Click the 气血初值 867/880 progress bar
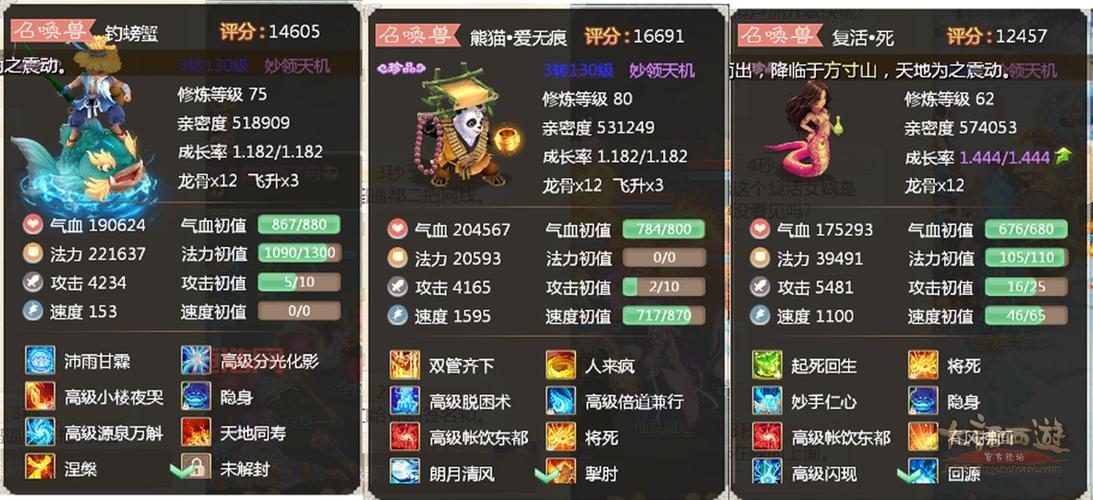This screenshot has width=1093, height=500. click(299, 225)
